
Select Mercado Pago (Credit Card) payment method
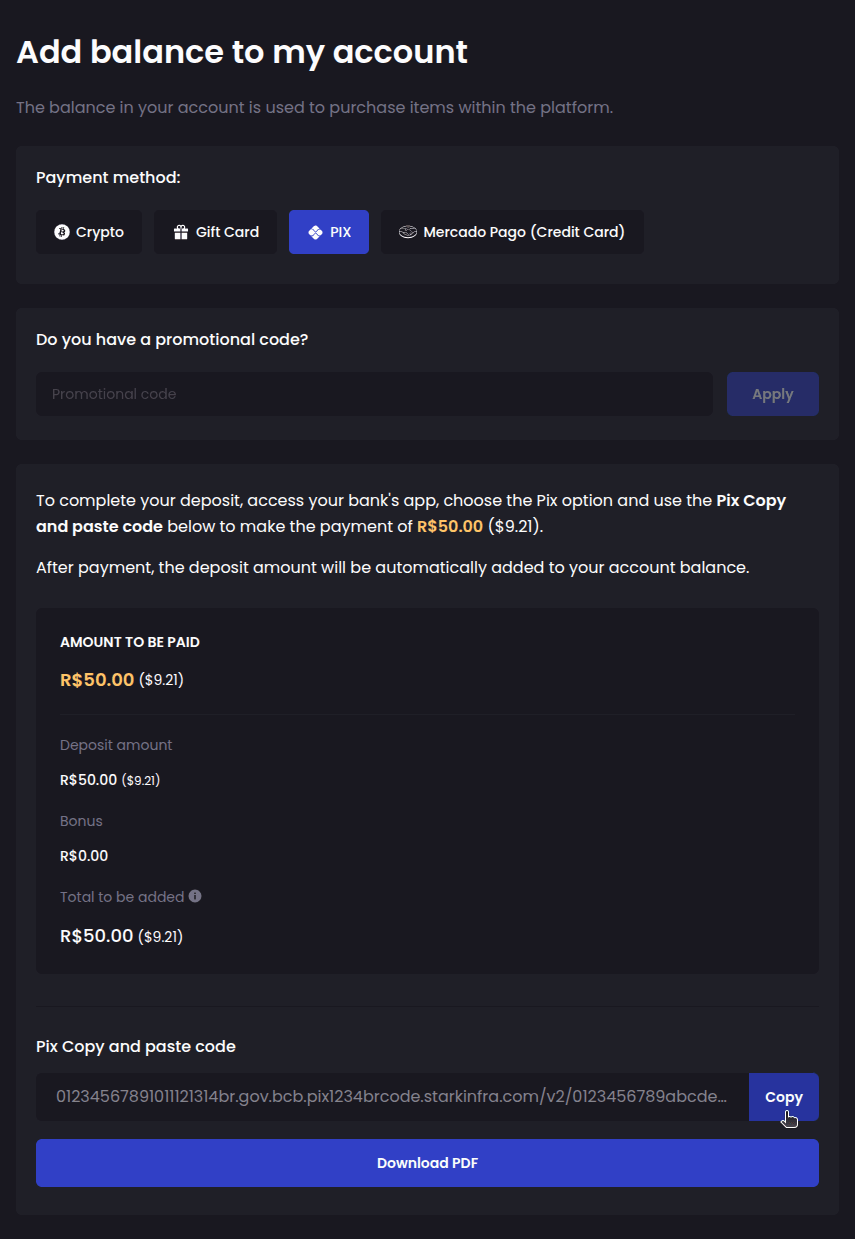coord(512,231)
